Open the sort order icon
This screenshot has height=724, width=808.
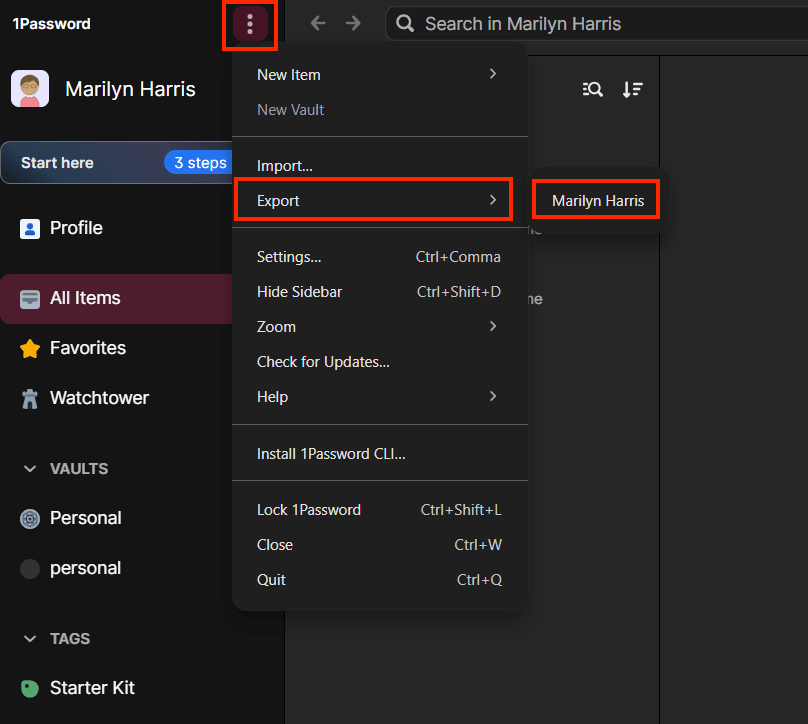[632, 89]
